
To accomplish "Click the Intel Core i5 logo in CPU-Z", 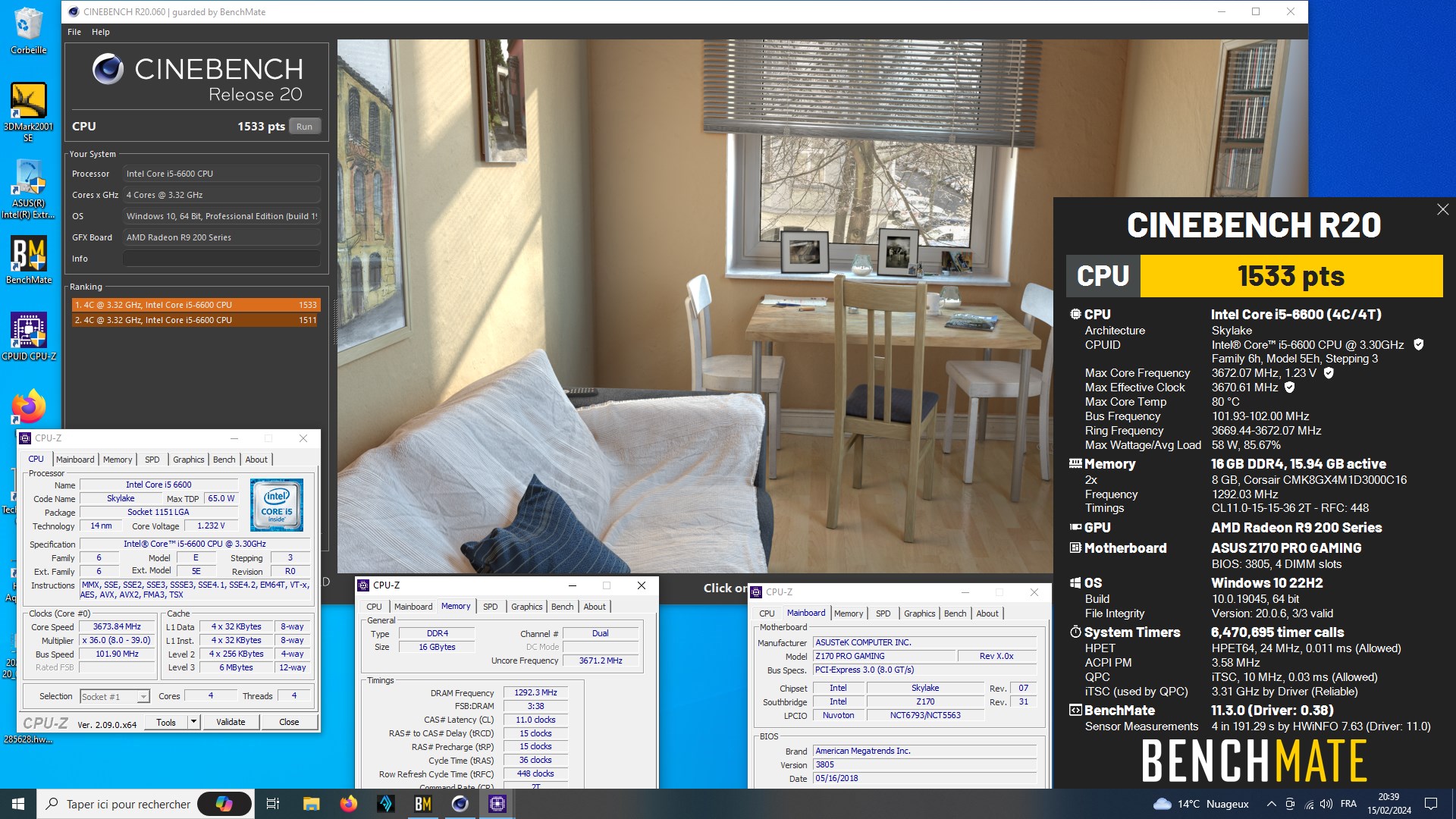I will pos(277,505).
